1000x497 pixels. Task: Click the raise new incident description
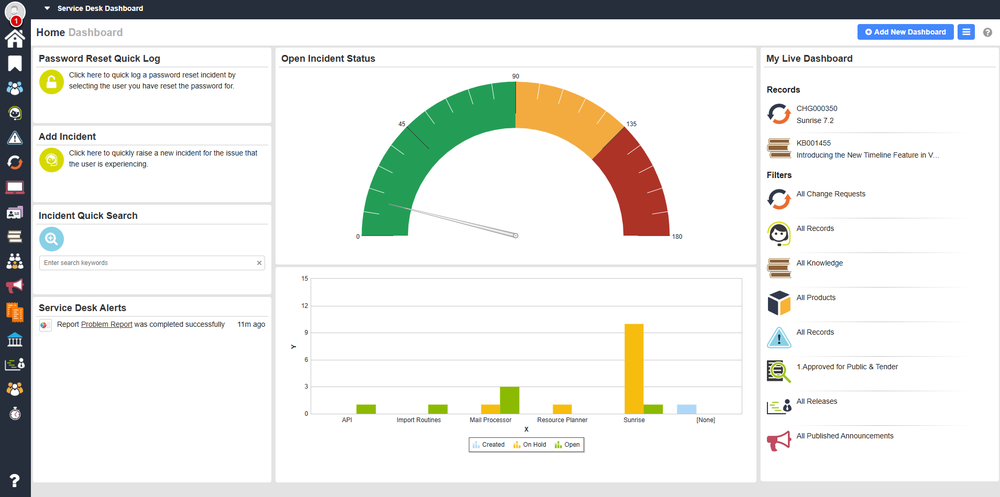(x=163, y=158)
